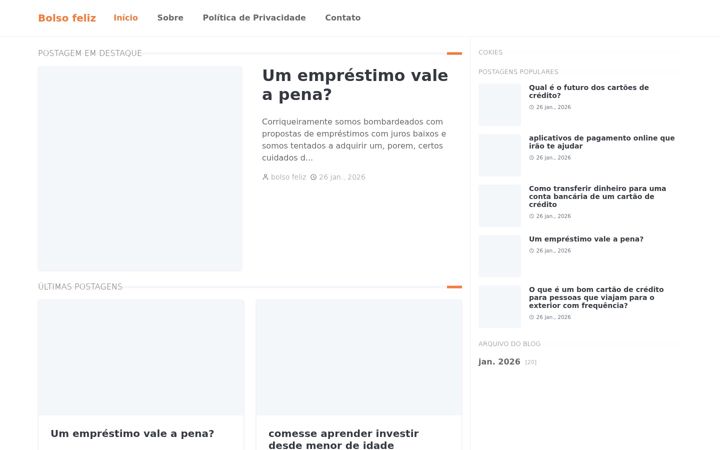This screenshot has height=450, width=720.
Task: Open popular post Qual é o futuro dos cartões
Action: click(589, 91)
